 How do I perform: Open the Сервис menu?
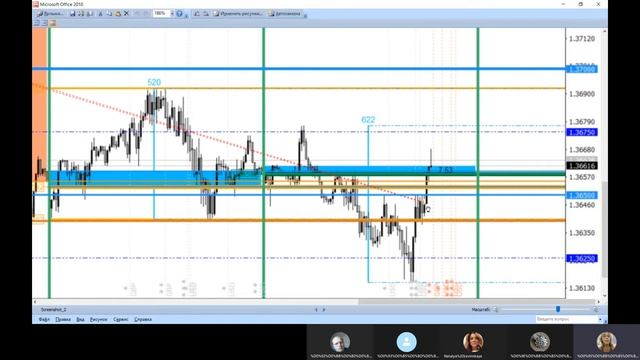pos(120,319)
